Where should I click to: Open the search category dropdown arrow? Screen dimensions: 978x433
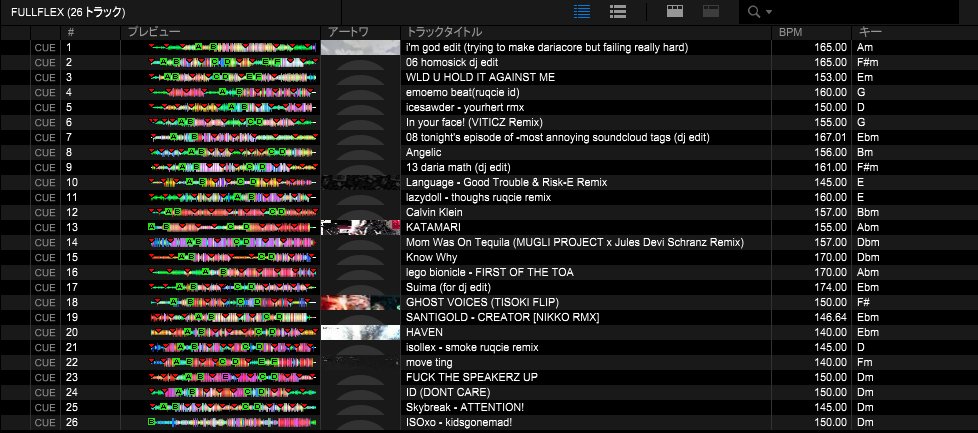click(769, 12)
